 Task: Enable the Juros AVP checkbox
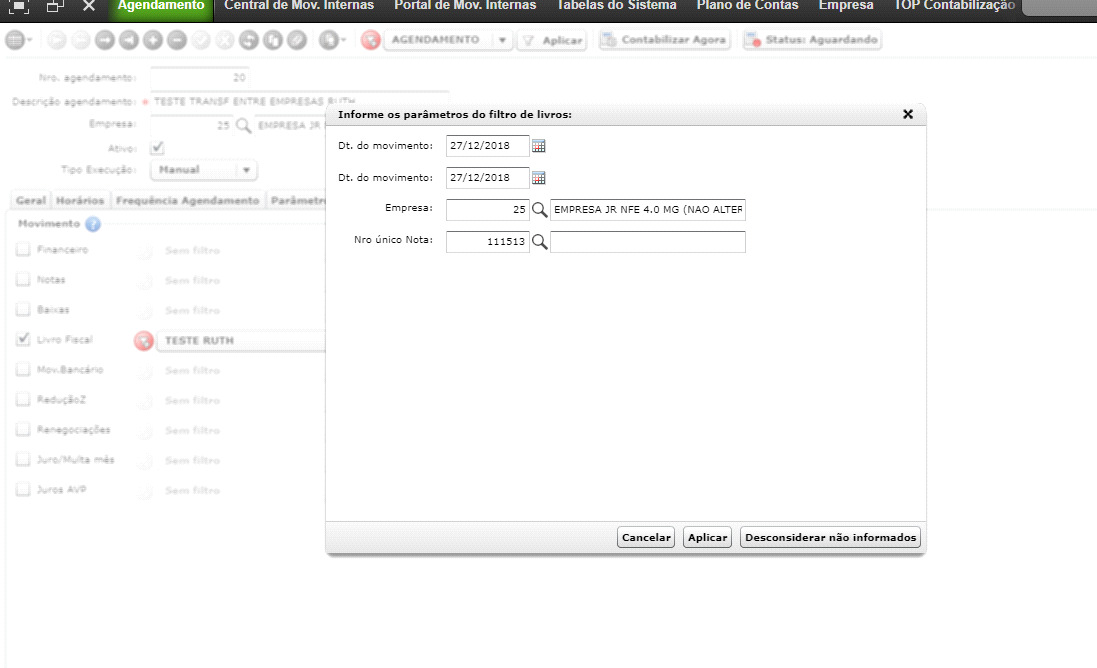[23, 490]
